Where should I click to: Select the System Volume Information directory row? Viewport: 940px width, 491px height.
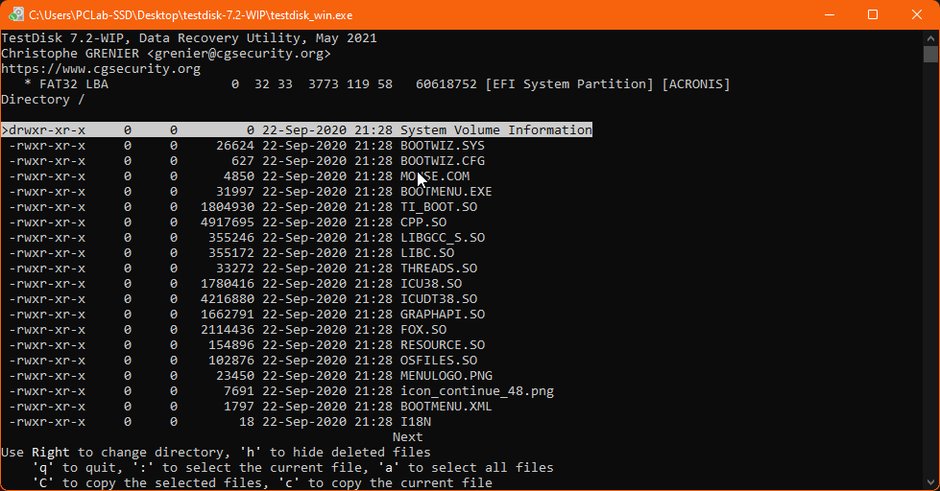click(297, 130)
